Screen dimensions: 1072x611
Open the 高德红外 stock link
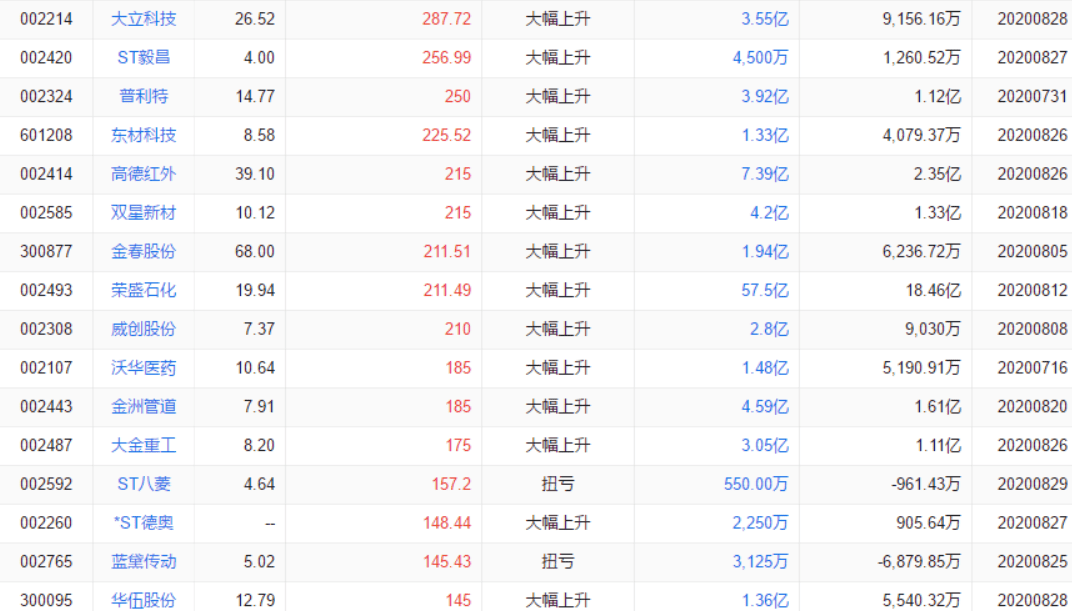tap(144, 174)
